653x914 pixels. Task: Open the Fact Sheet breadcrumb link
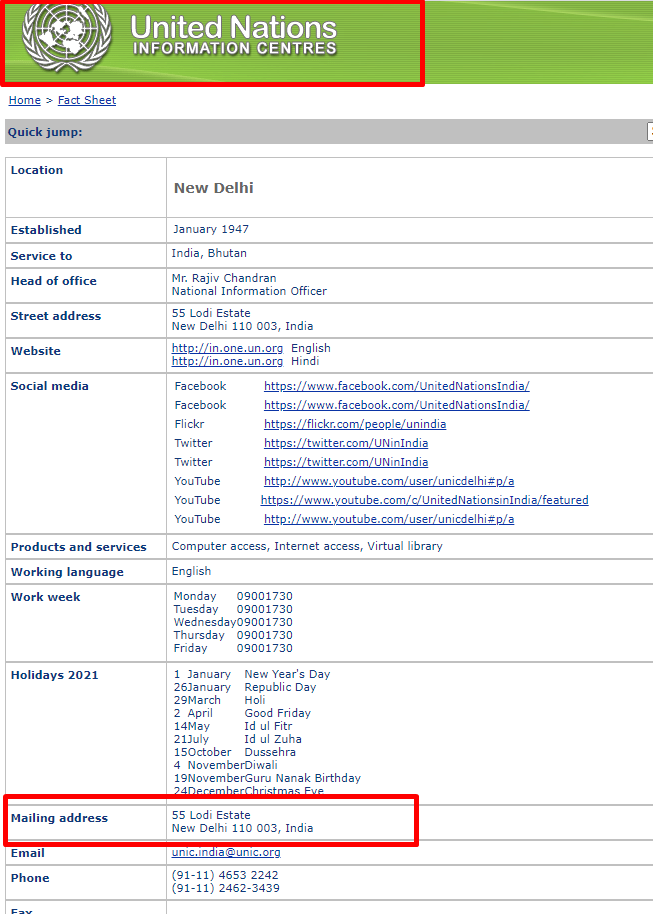[87, 100]
